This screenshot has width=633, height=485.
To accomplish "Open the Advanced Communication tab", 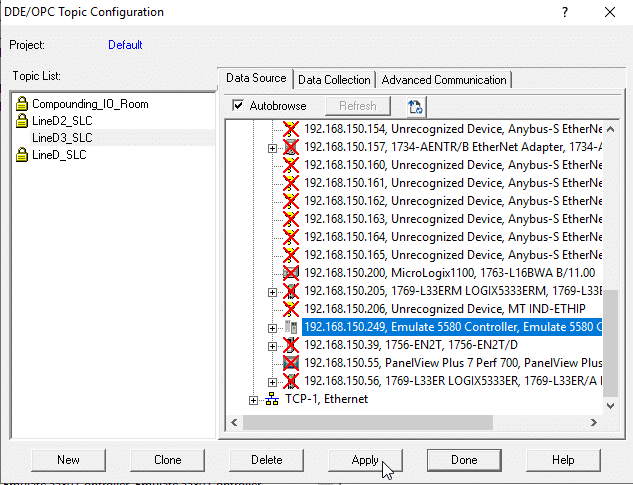I will 444,80.
